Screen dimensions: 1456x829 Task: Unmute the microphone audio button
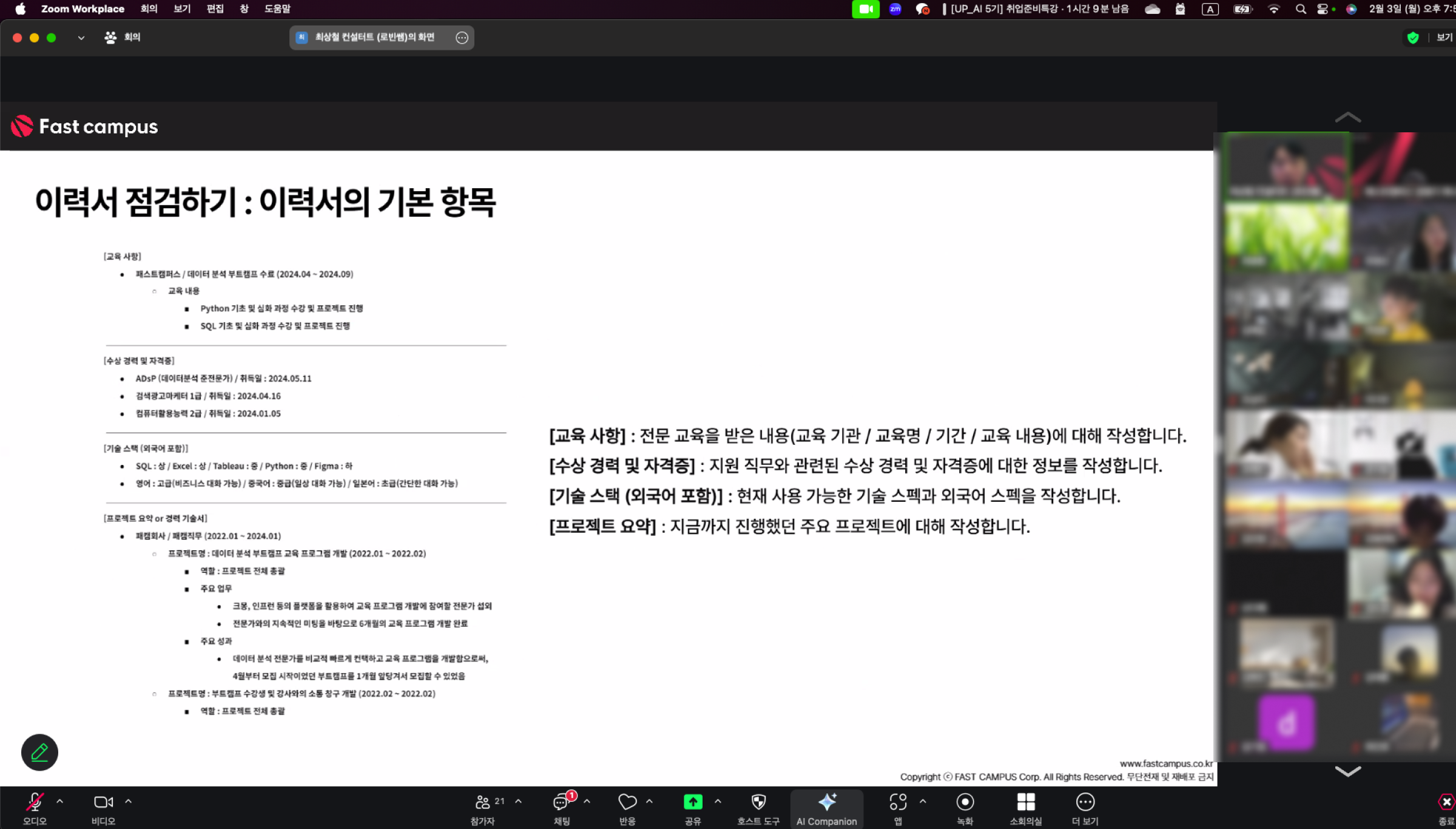pos(35,802)
